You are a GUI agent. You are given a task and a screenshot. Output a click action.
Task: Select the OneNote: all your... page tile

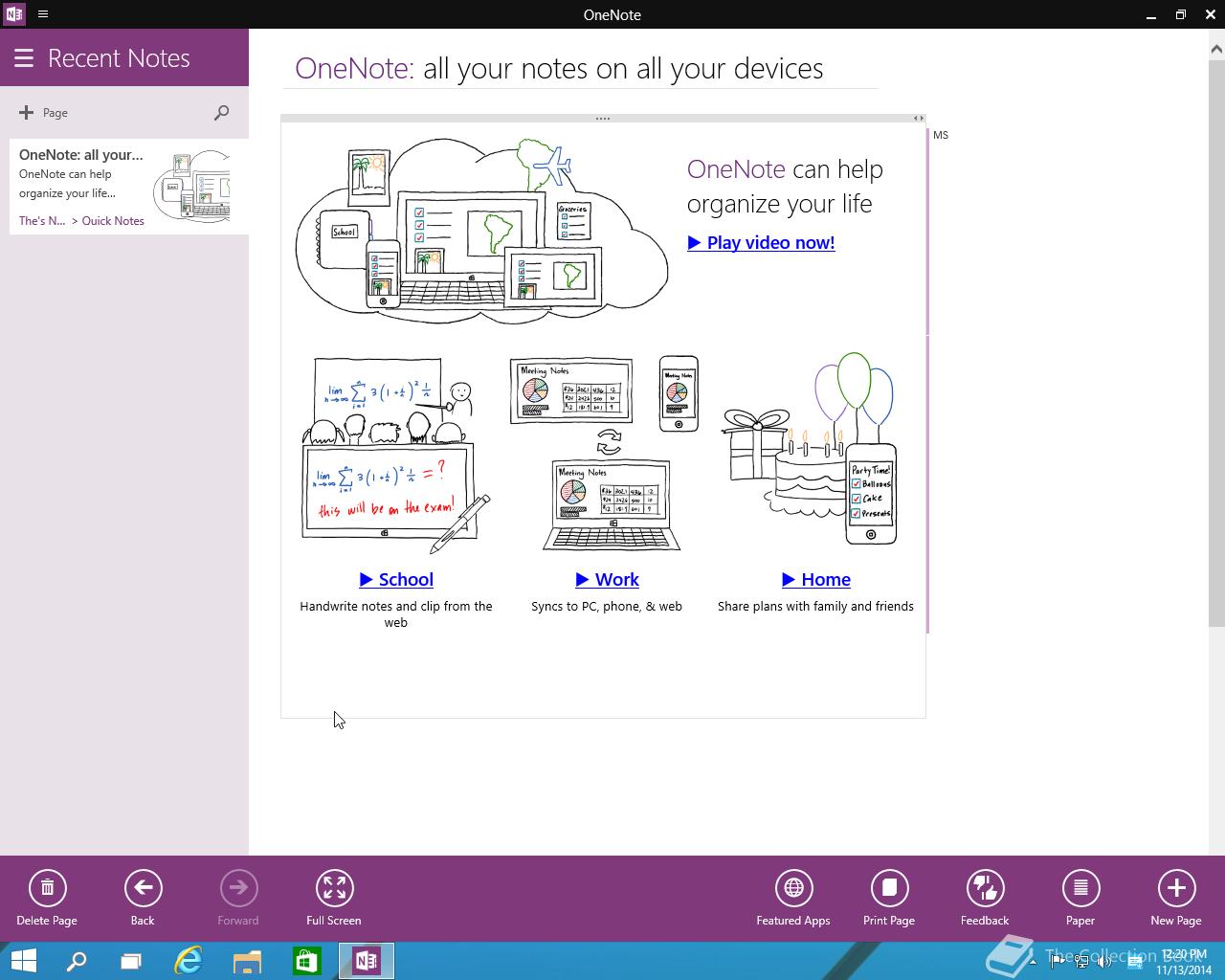click(x=129, y=187)
